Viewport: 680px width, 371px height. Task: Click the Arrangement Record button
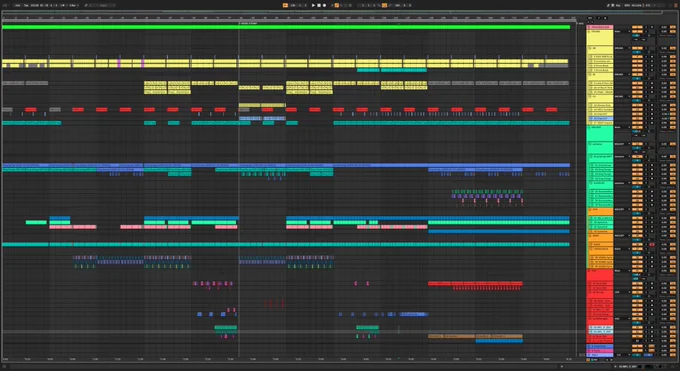point(324,5)
